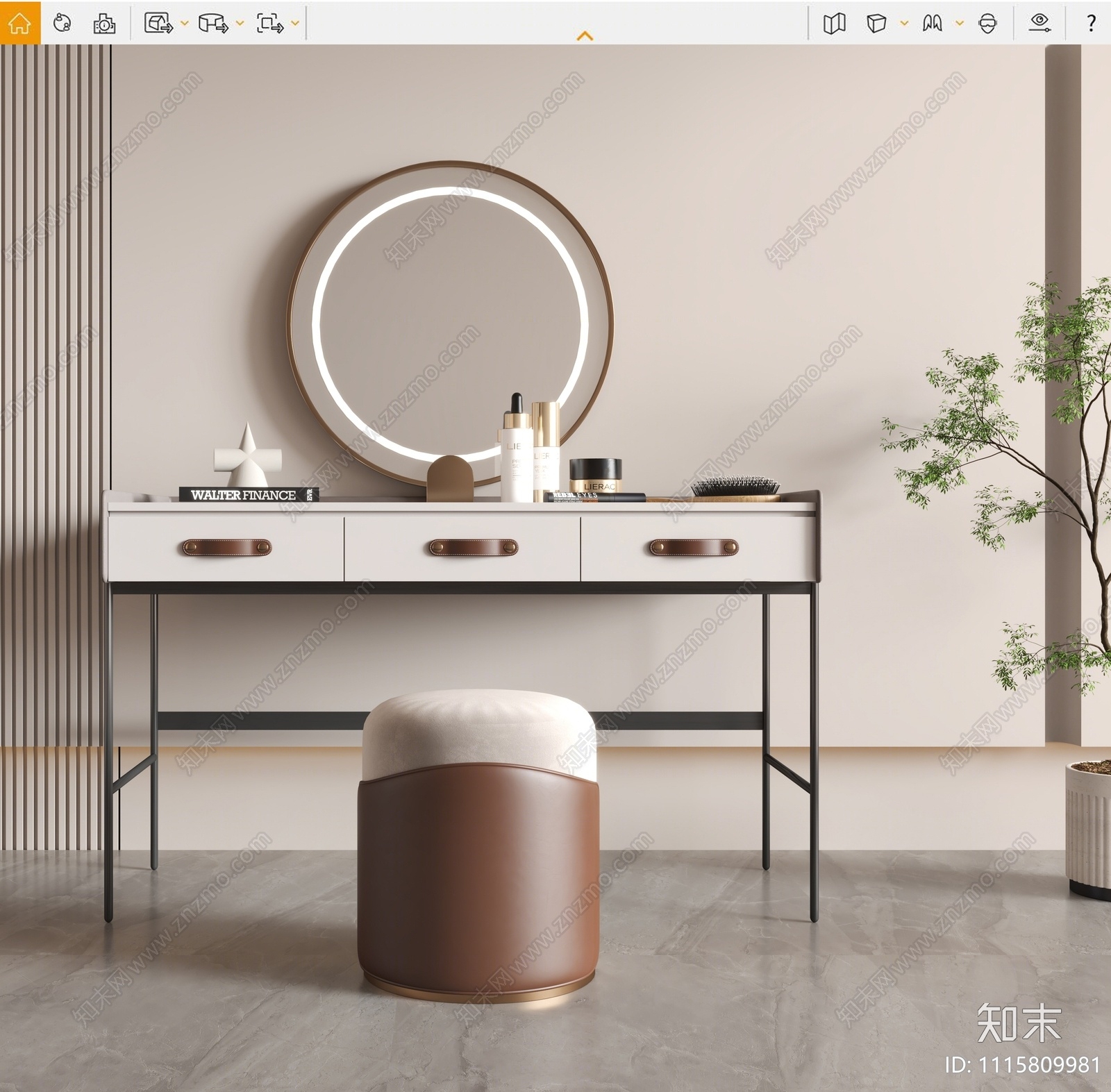Go to the orange Home button
Viewport: 1111px width, 1092px height.
point(20,23)
